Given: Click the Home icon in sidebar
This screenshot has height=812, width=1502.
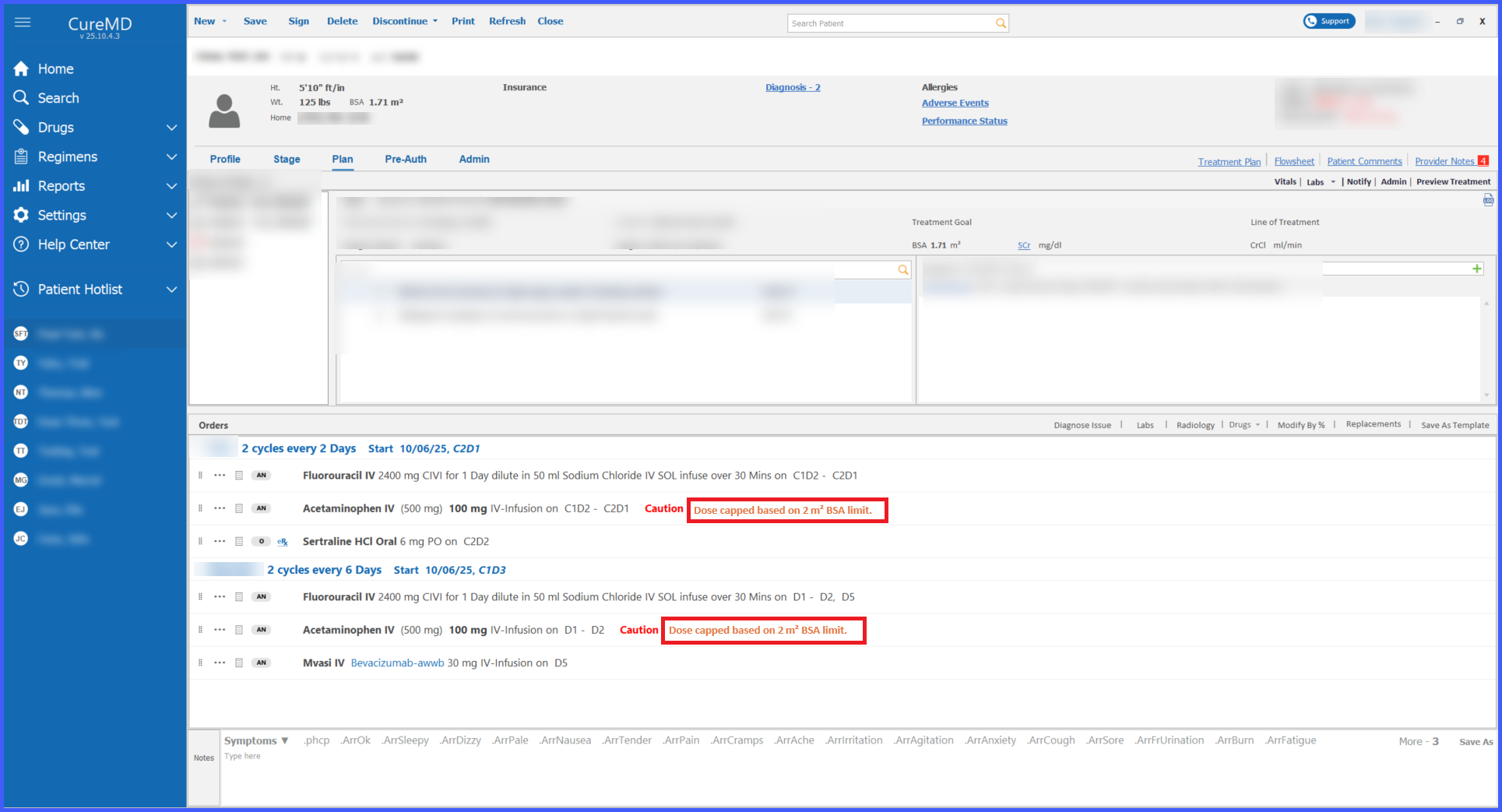Looking at the screenshot, I should (x=22, y=69).
